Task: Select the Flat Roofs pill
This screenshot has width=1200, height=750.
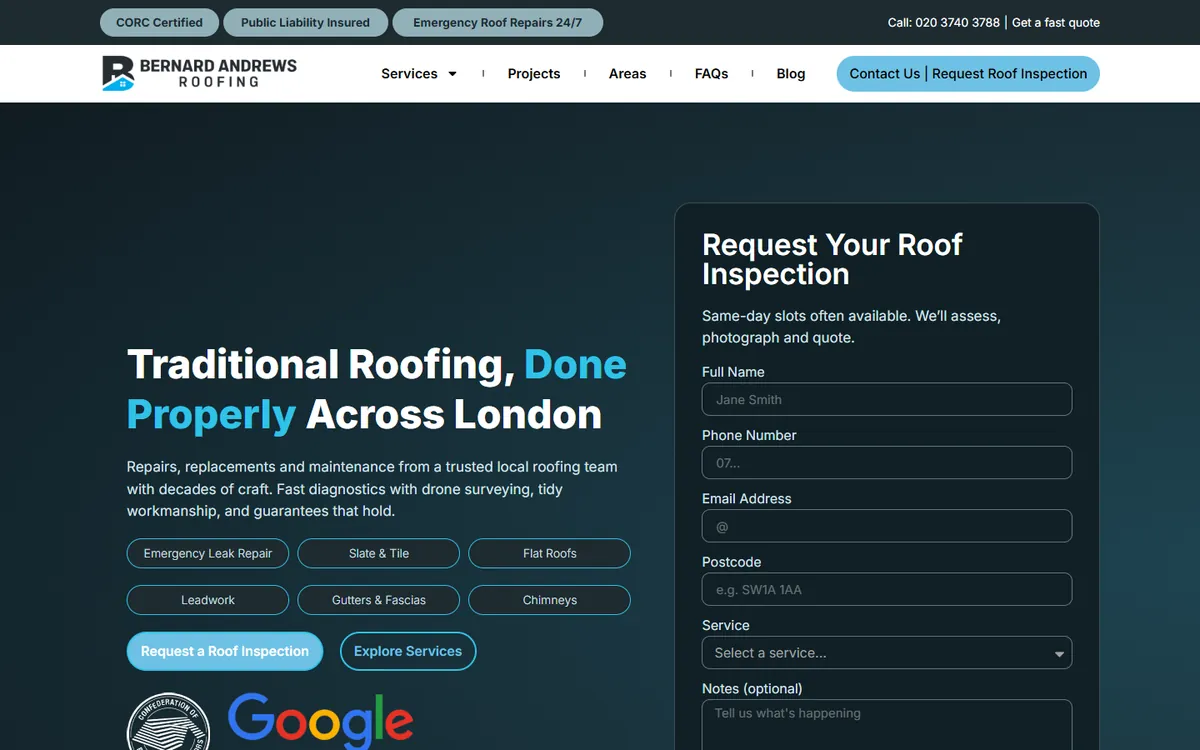Action: [550, 553]
